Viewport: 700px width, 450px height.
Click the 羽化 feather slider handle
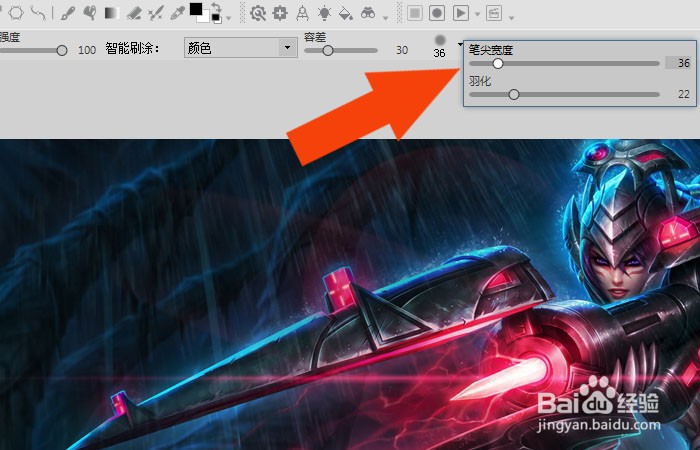click(514, 94)
